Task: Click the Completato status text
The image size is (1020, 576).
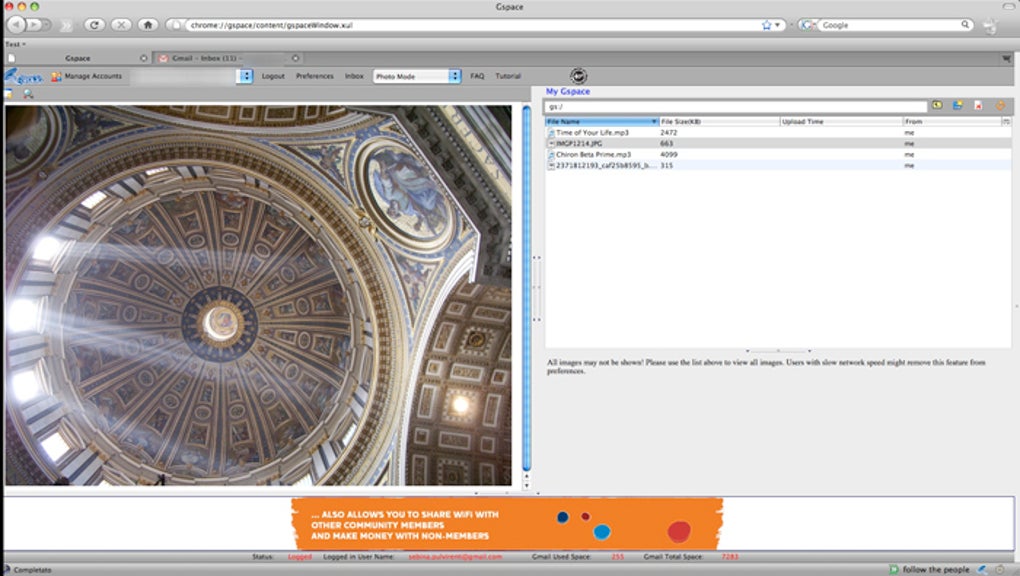Action: 33,570
